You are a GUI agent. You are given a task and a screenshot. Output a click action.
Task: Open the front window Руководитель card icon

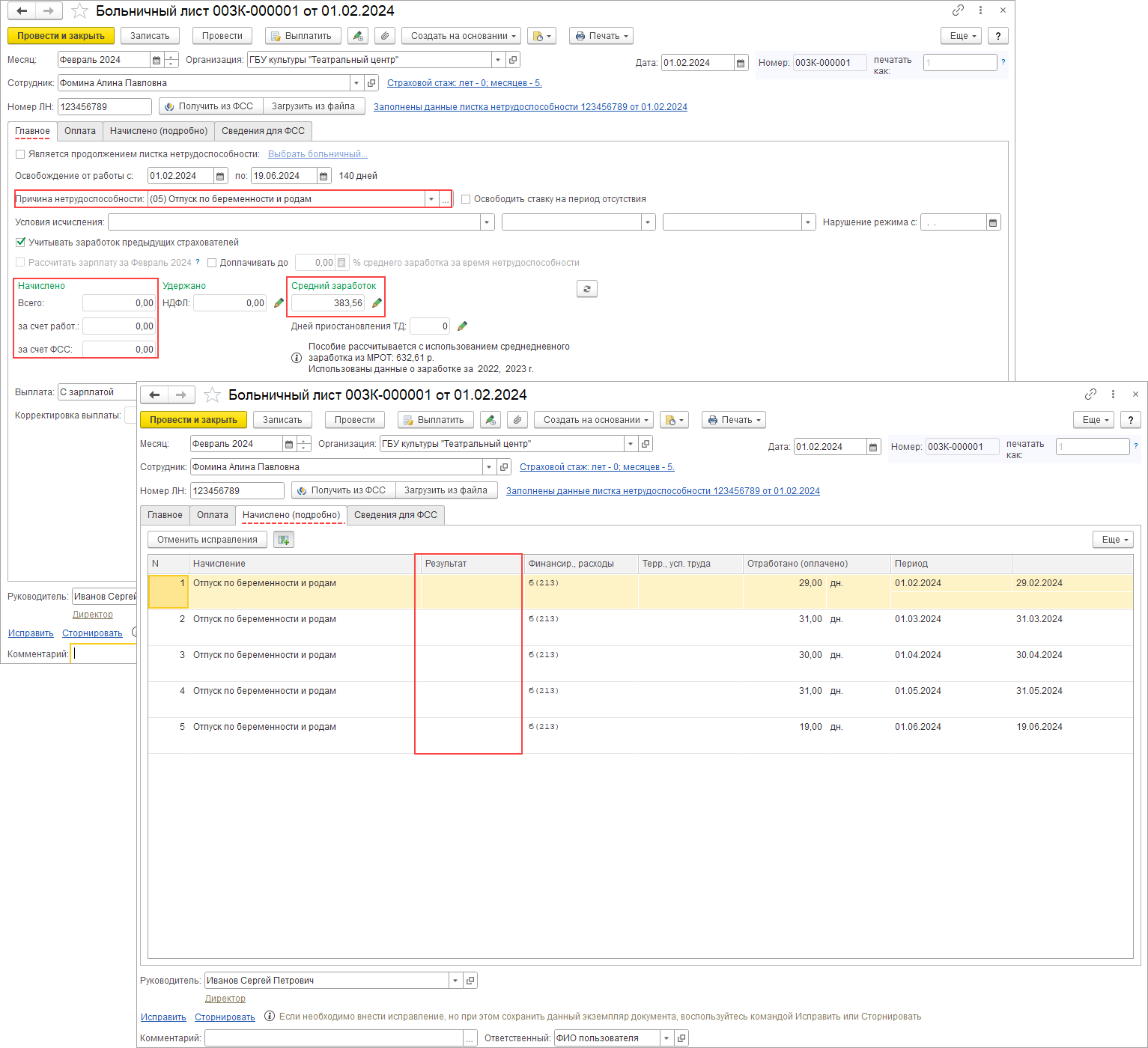[x=470, y=981]
